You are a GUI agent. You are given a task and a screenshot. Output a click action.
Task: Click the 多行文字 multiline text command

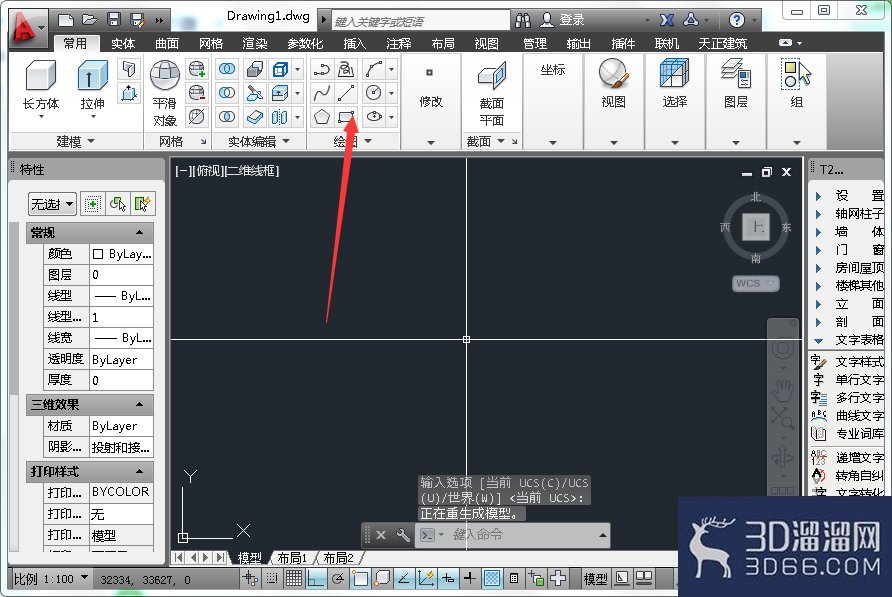pyautogui.click(x=848, y=397)
